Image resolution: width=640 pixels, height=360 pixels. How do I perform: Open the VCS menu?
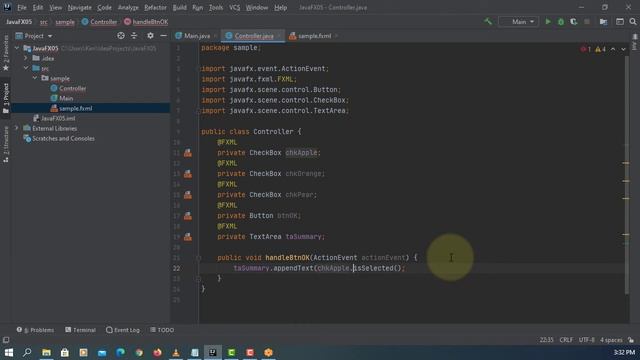pos(234,7)
